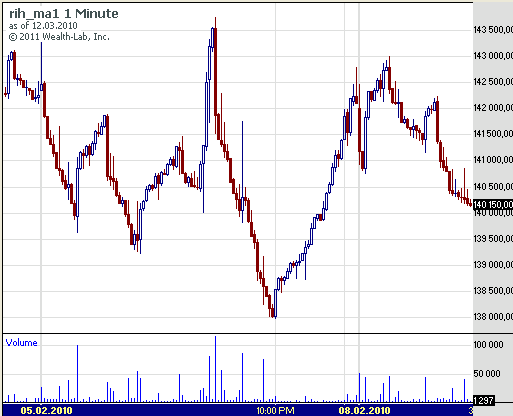Click the 139 000,00 price axis label

[493, 264]
